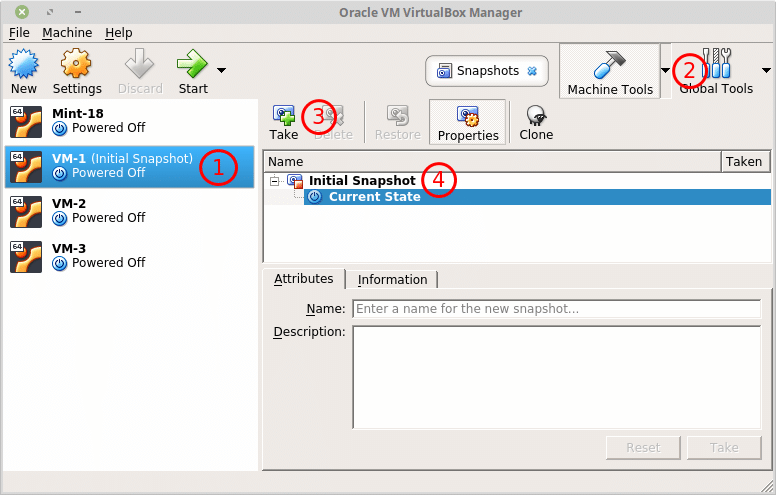776x495 pixels.
Task: Click the Restore snapshot toolbar icon
Action: click(397, 115)
